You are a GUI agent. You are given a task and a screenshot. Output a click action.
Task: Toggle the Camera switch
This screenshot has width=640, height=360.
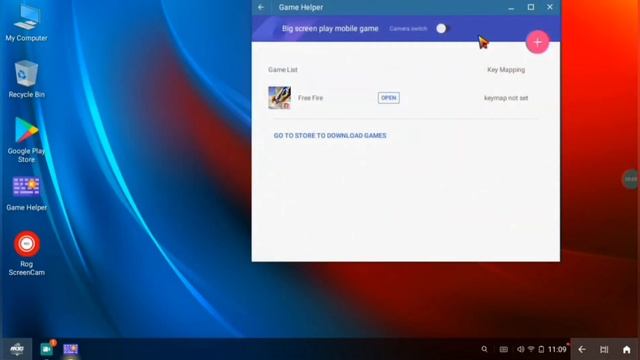pyautogui.click(x=442, y=29)
